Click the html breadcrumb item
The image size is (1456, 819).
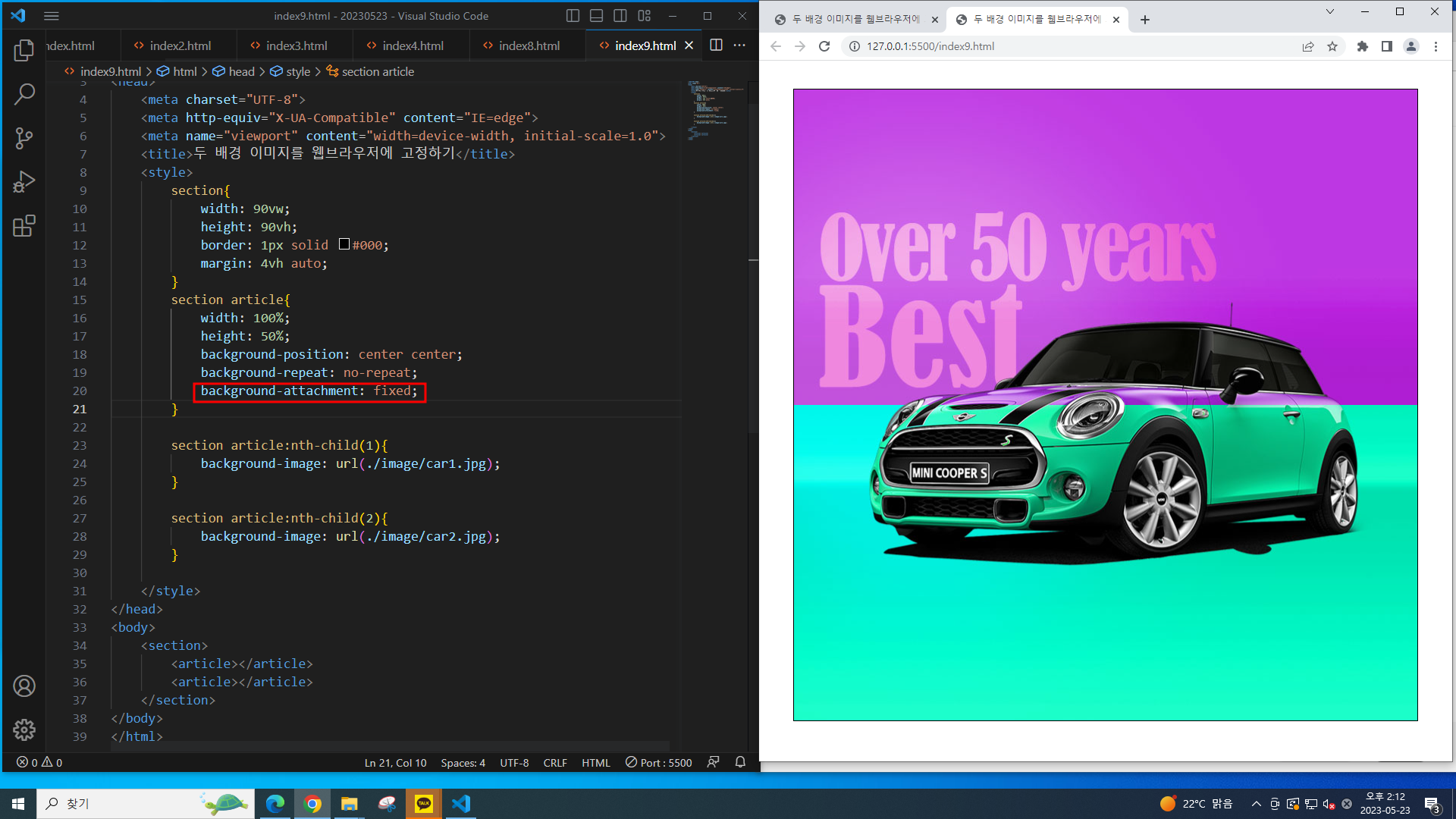tap(177, 71)
